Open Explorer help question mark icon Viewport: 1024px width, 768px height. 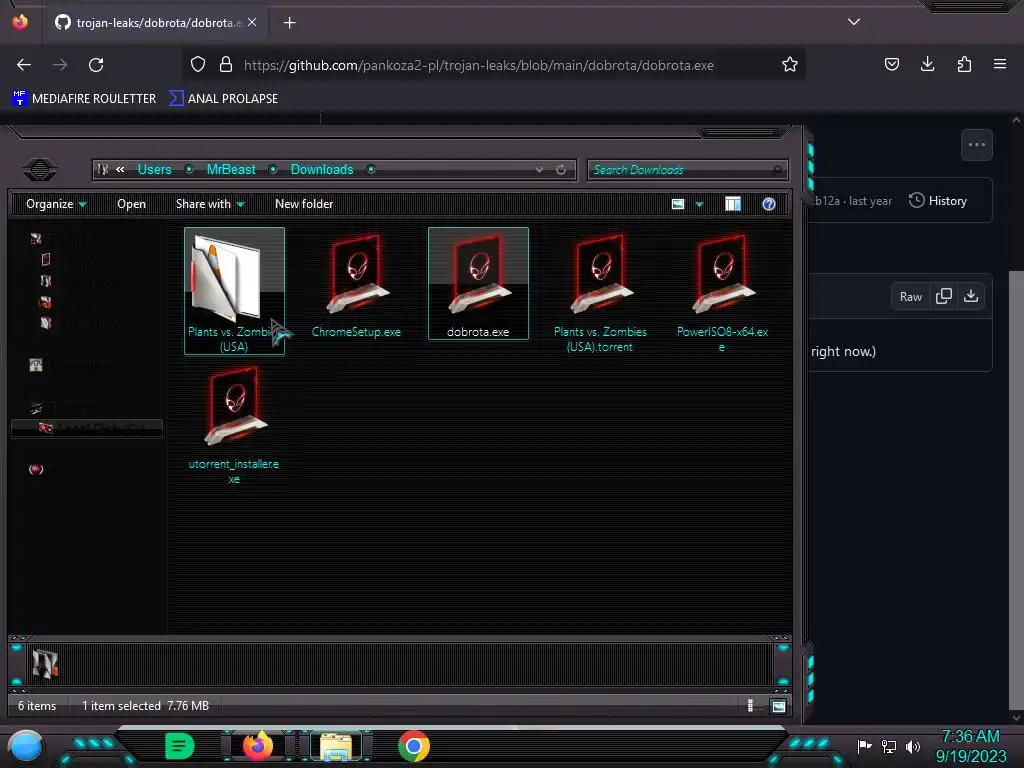click(769, 204)
